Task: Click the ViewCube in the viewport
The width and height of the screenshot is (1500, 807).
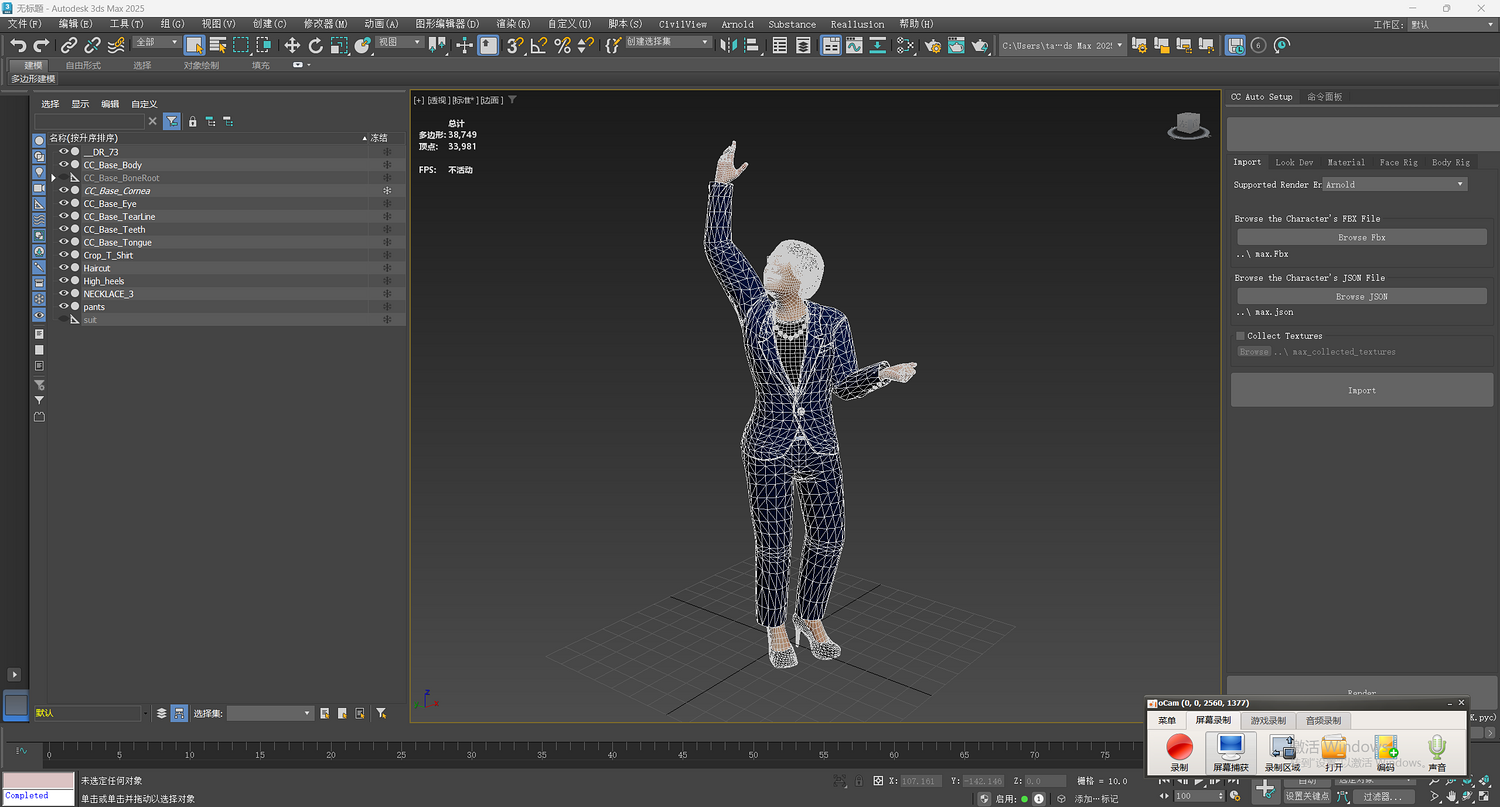Action: 1186,125
